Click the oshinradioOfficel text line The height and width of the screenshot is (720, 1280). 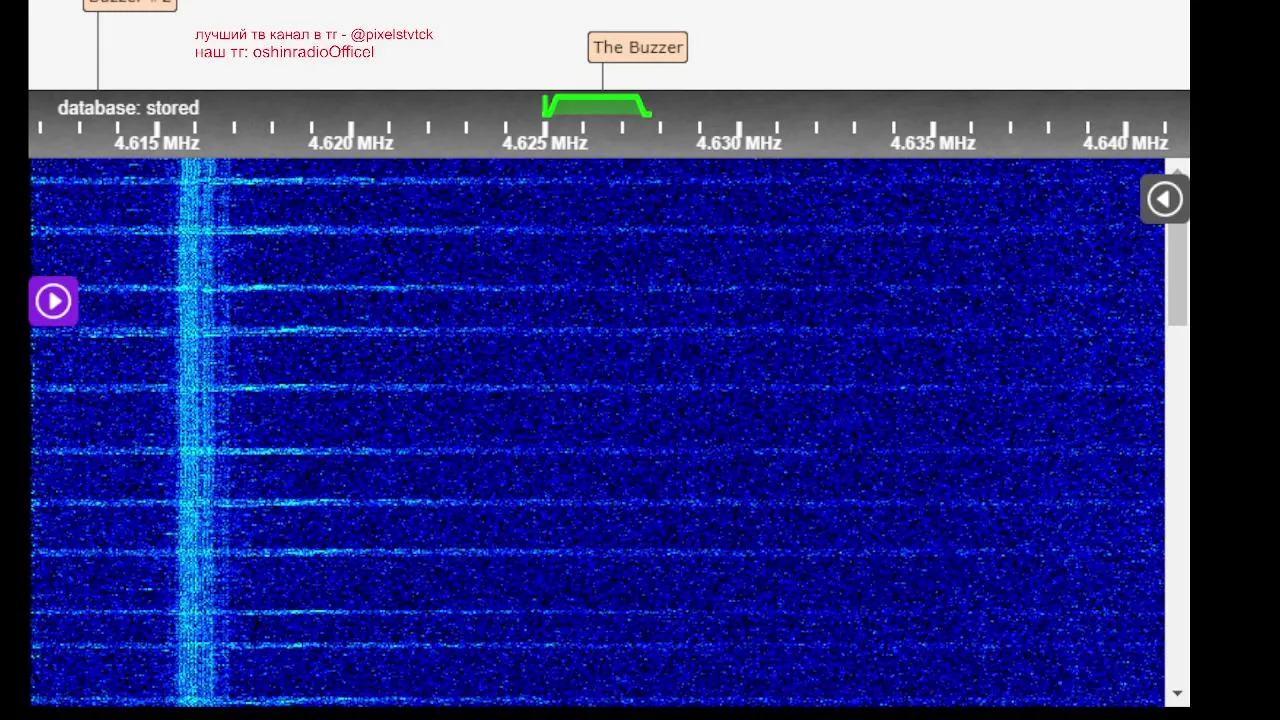[x=284, y=52]
